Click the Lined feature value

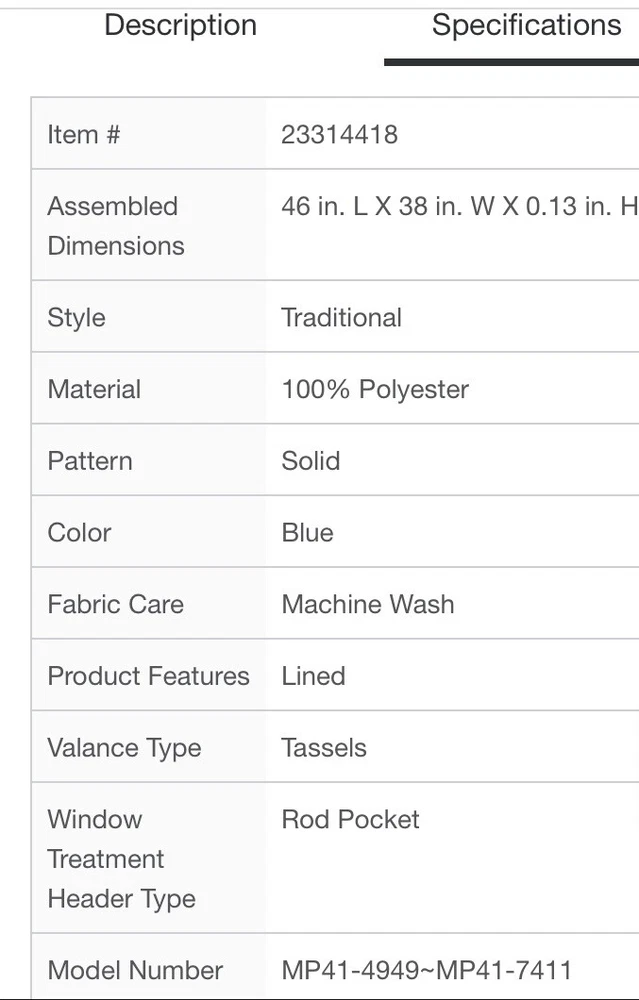pos(313,676)
